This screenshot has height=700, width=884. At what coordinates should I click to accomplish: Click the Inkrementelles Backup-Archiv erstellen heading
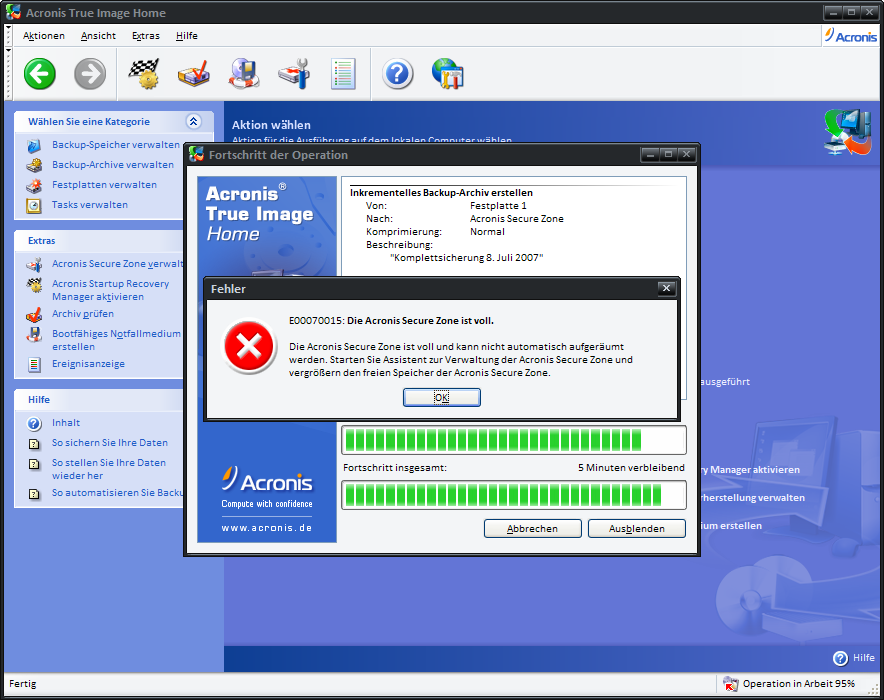[441, 193]
